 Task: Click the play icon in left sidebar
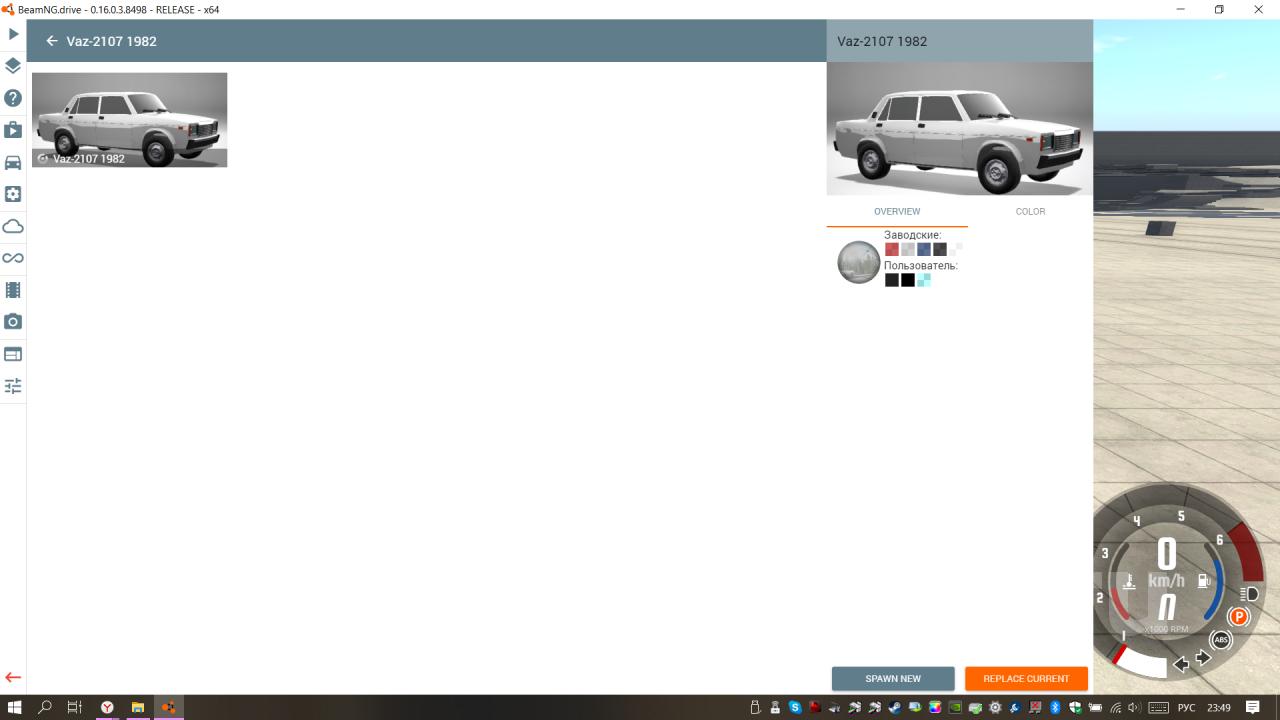coord(13,34)
